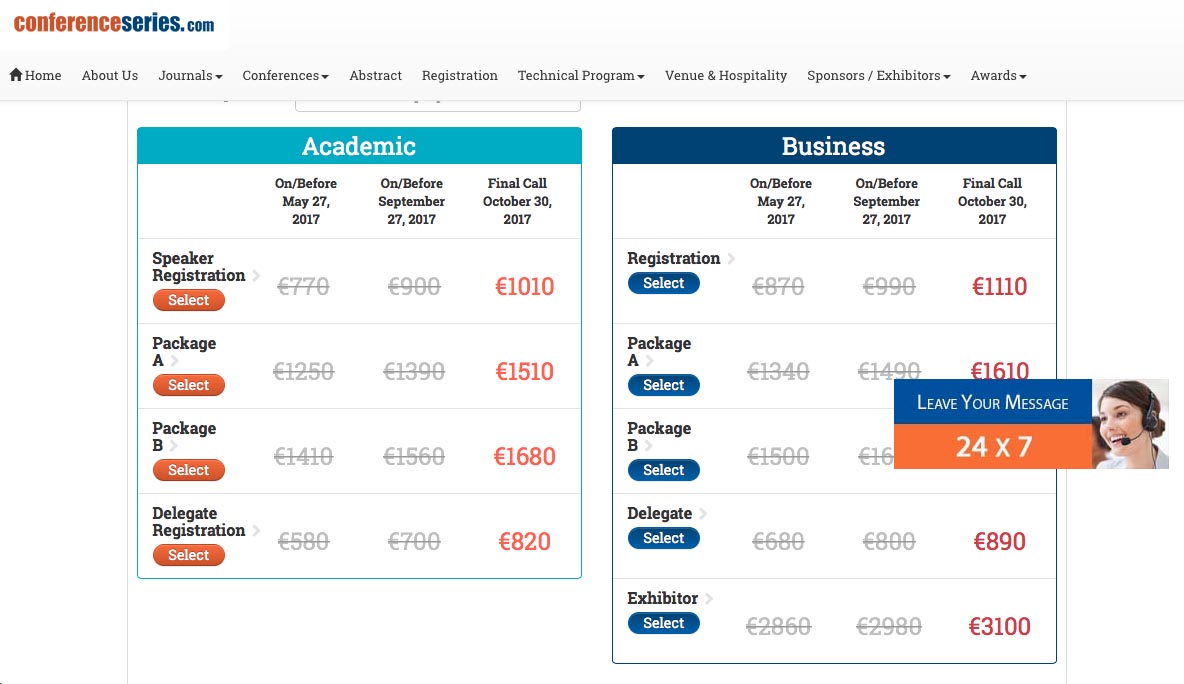This screenshot has height=684, width=1184.
Task: Open the Leave Your Message banner
Action: click(x=992, y=403)
